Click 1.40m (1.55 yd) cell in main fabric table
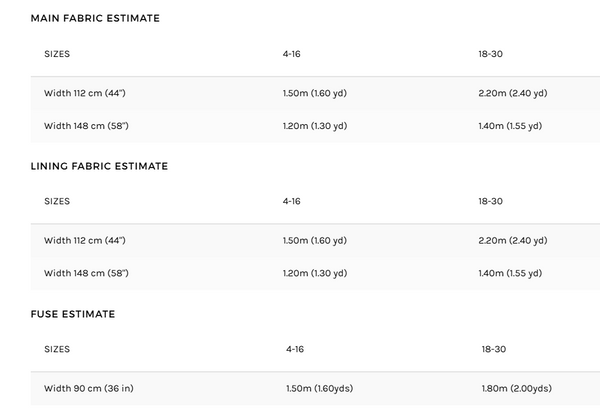 click(510, 126)
